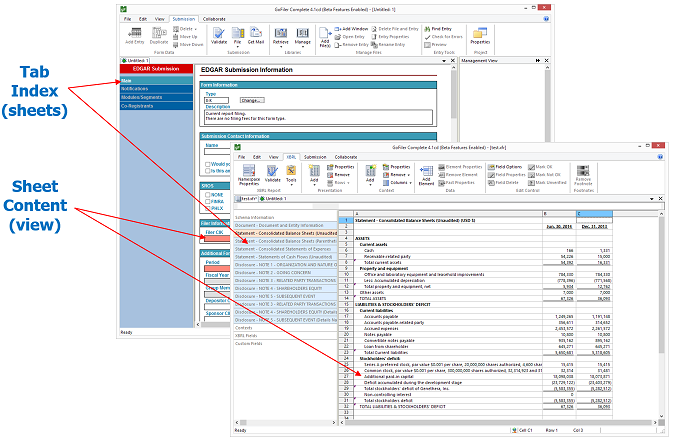Toggle the PHLX checkbox
This screenshot has width=673, height=439.
(x=205, y=208)
